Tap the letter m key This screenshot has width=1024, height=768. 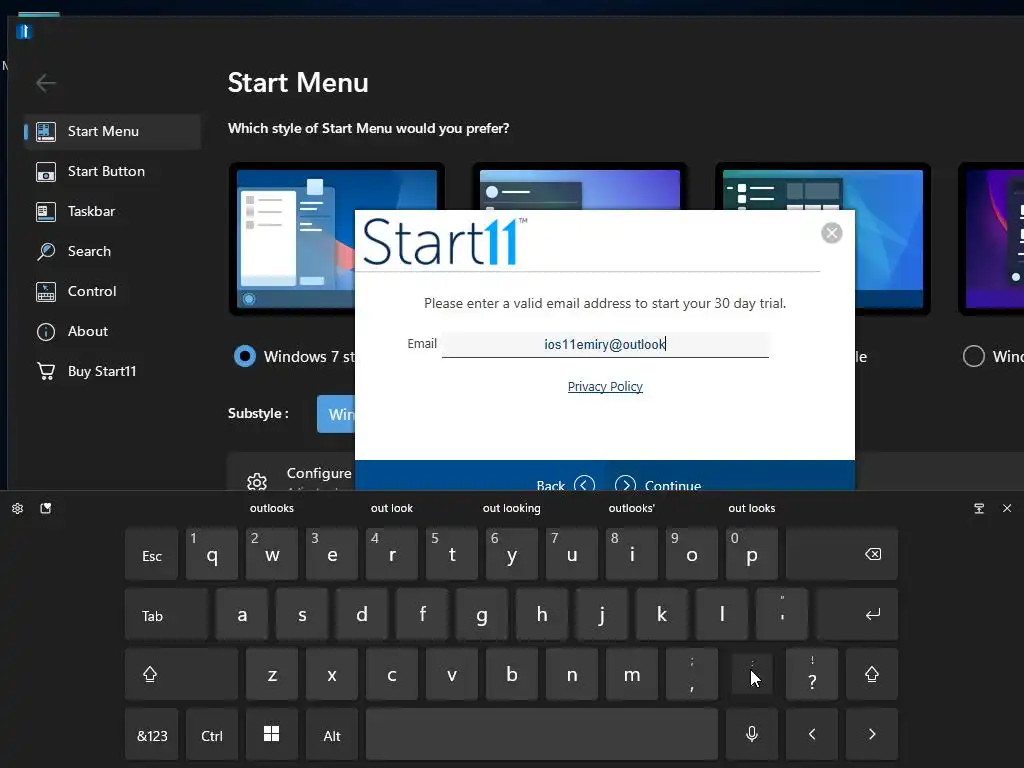coord(632,675)
